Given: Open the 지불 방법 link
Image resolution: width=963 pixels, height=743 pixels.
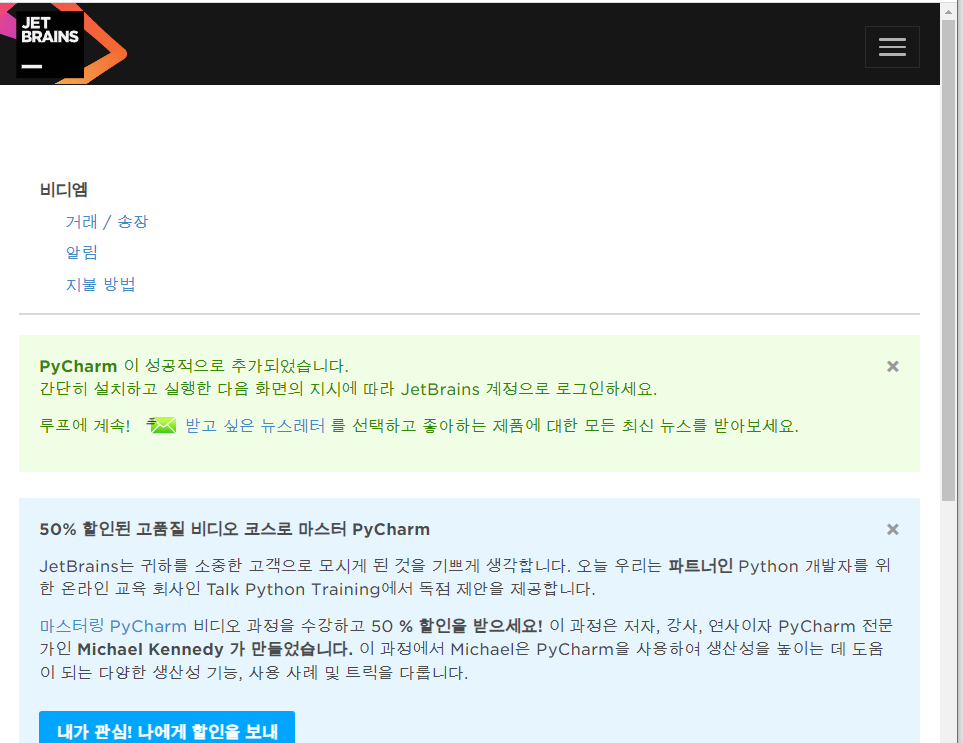Looking at the screenshot, I should 101,284.
